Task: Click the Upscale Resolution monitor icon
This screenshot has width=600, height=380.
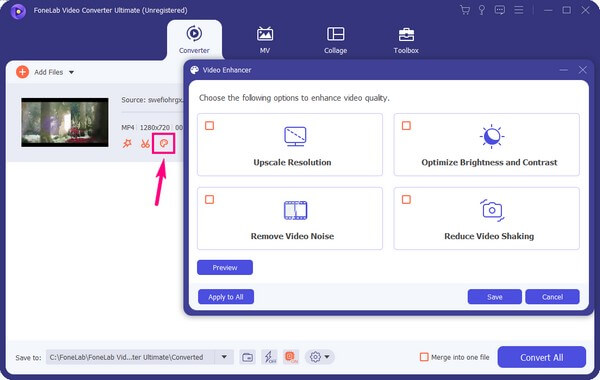Action: [x=295, y=136]
